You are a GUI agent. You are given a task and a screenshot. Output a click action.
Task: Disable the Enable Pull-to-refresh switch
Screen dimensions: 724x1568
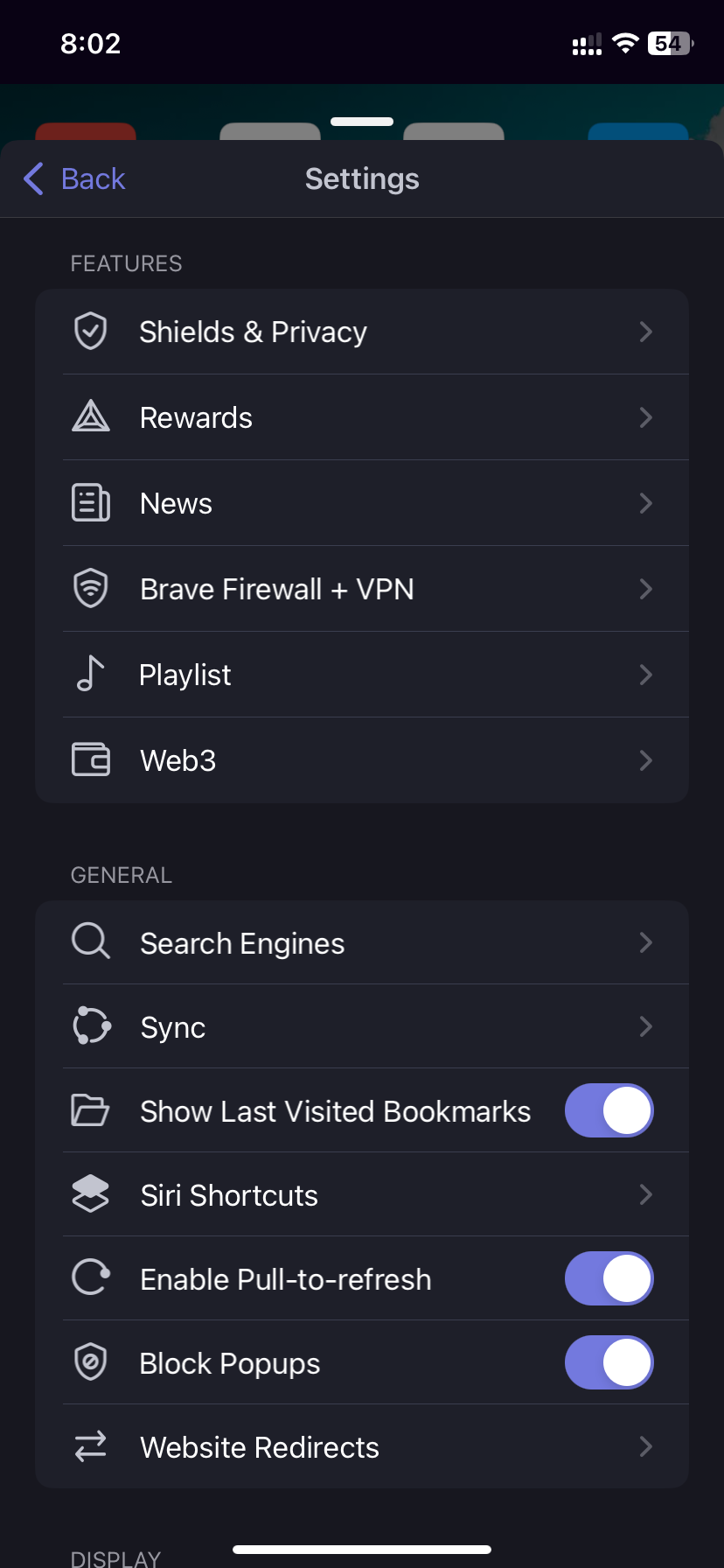pyautogui.click(x=609, y=1278)
